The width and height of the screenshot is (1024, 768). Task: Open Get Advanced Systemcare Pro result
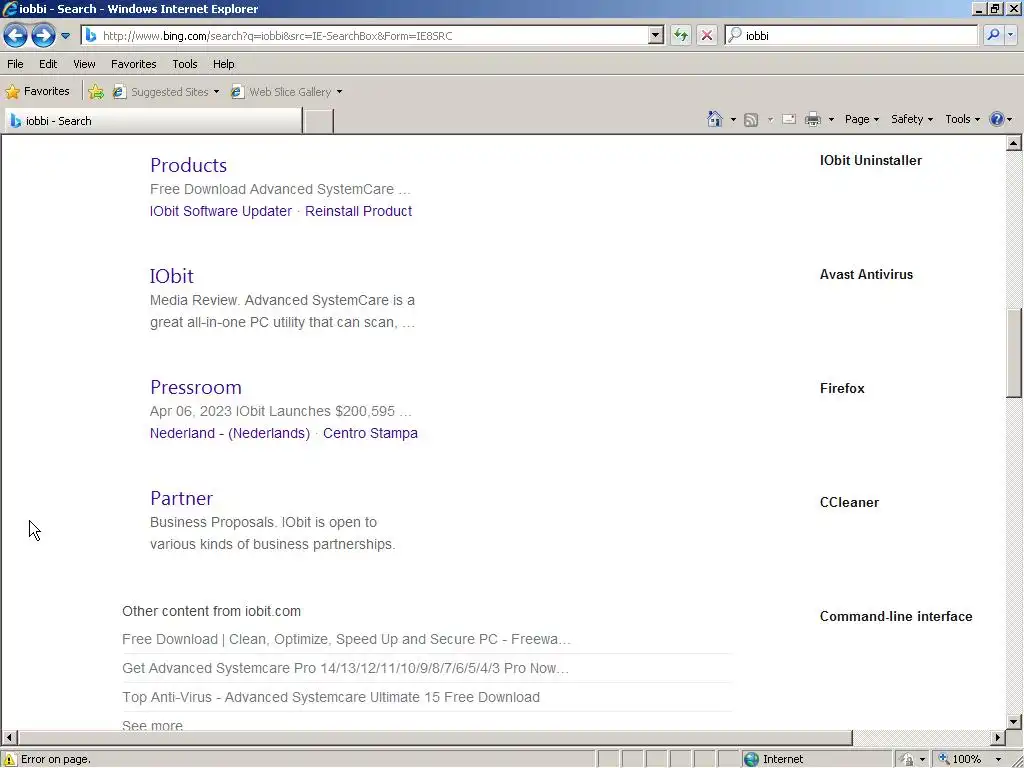[345, 668]
